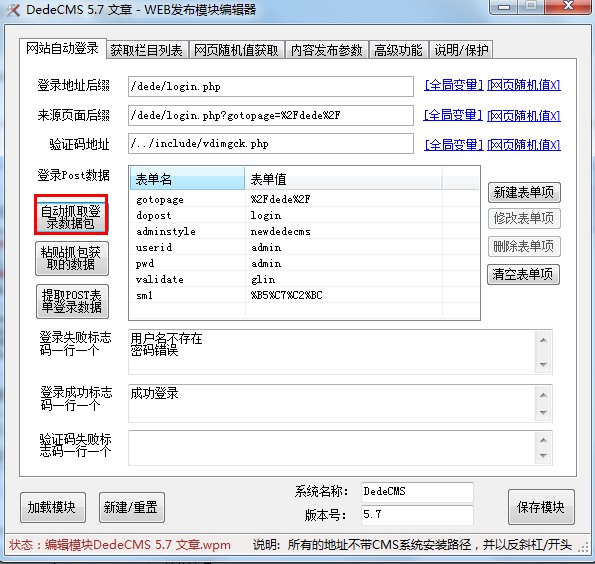Click 全局变量 link beside 登录地址后缀
The width and height of the screenshot is (595, 564).
click(453, 85)
